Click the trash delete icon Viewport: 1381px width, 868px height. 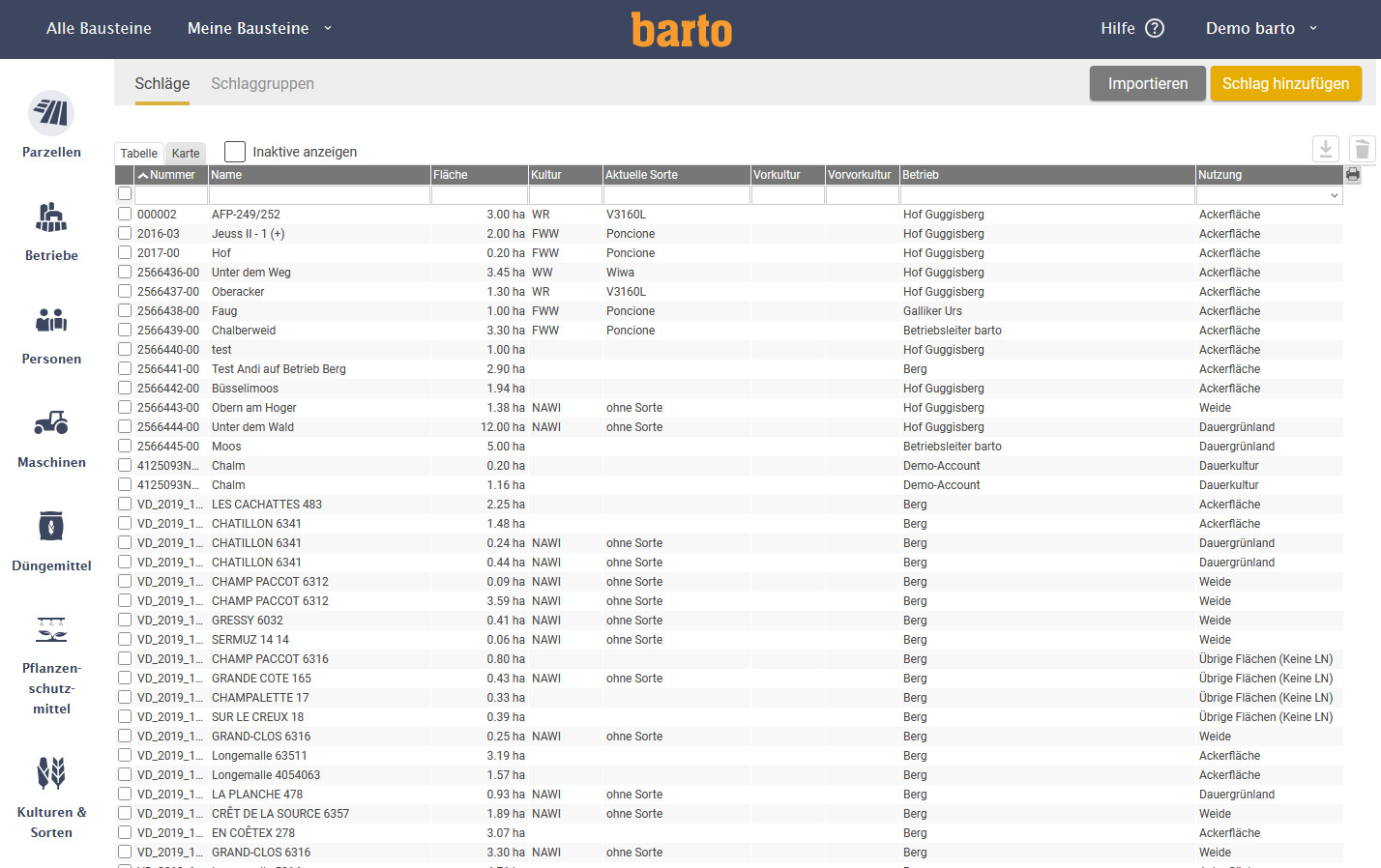1362,149
